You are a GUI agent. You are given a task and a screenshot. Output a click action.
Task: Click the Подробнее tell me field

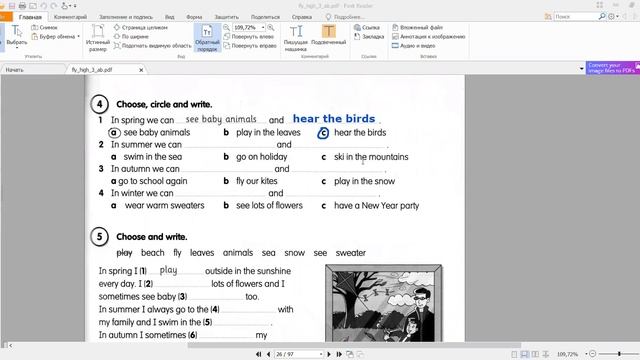coord(344,17)
